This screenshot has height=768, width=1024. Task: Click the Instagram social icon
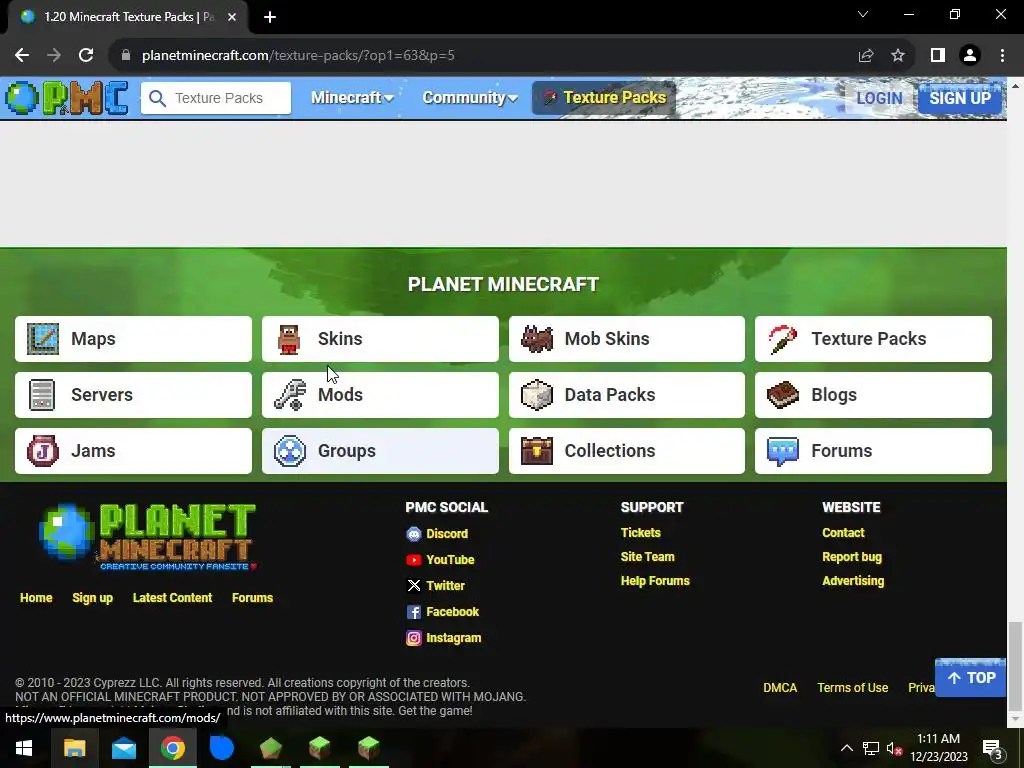[413, 638]
